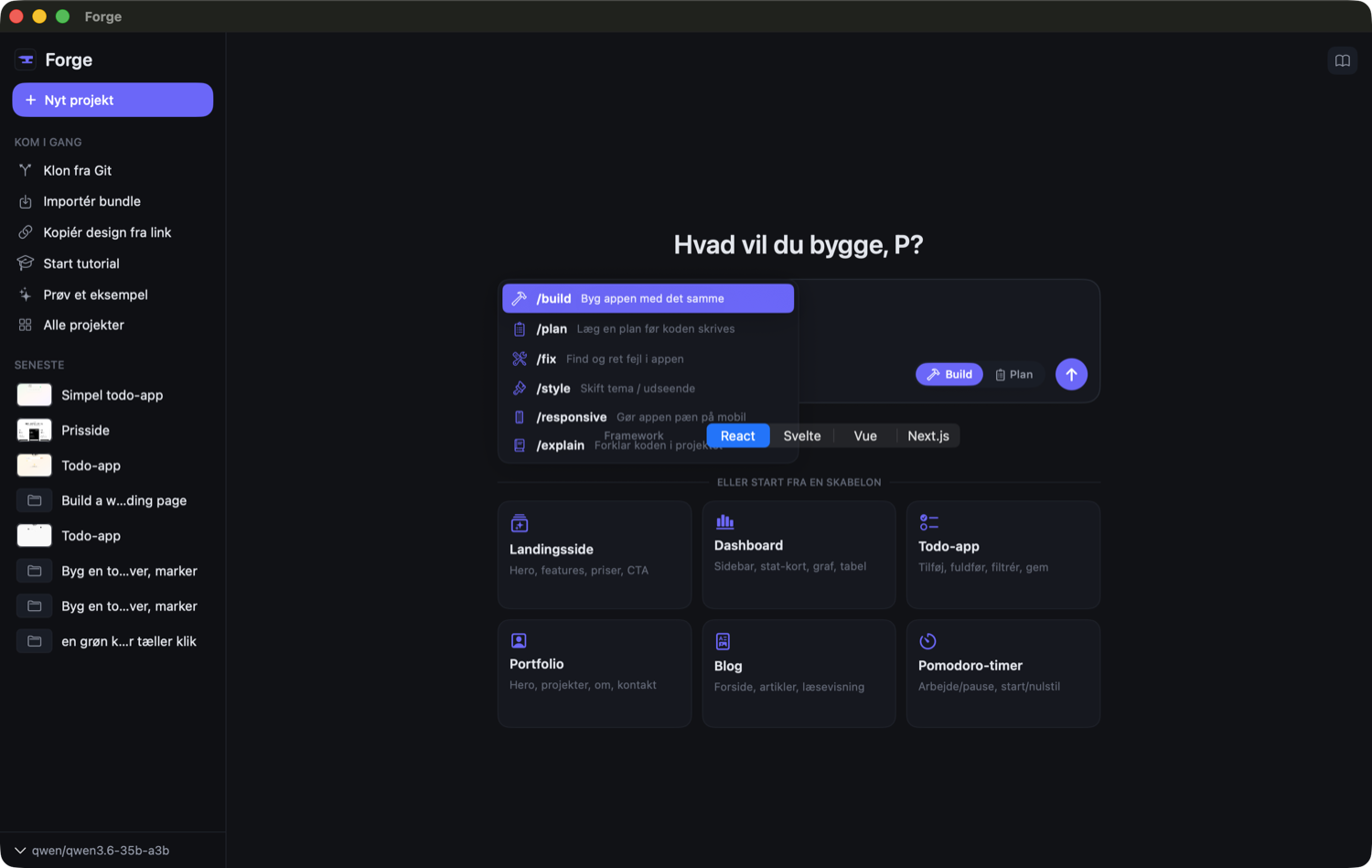
Task: Choose the /responsive command
Action: pyautogui.click(x=648, y=417)
